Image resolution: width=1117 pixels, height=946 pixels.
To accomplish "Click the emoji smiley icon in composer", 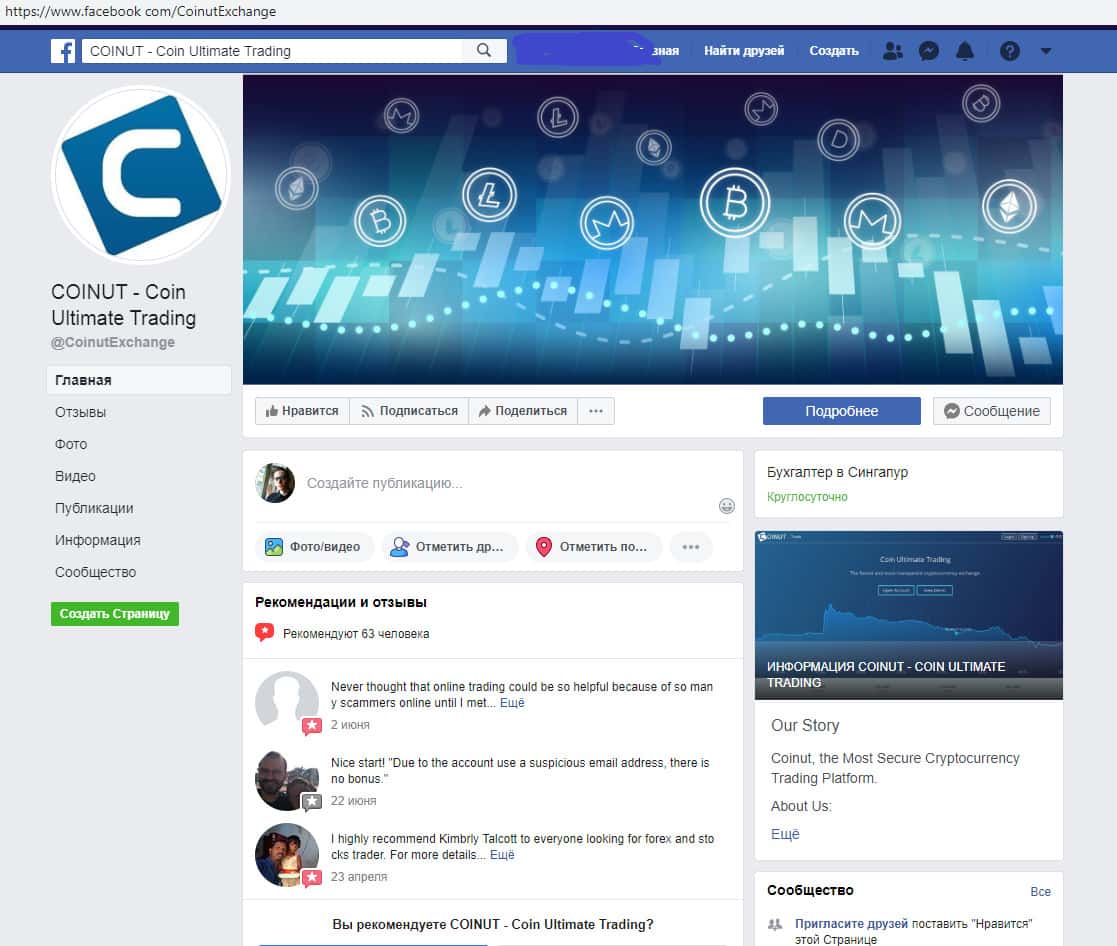I will tap(727, 506).
